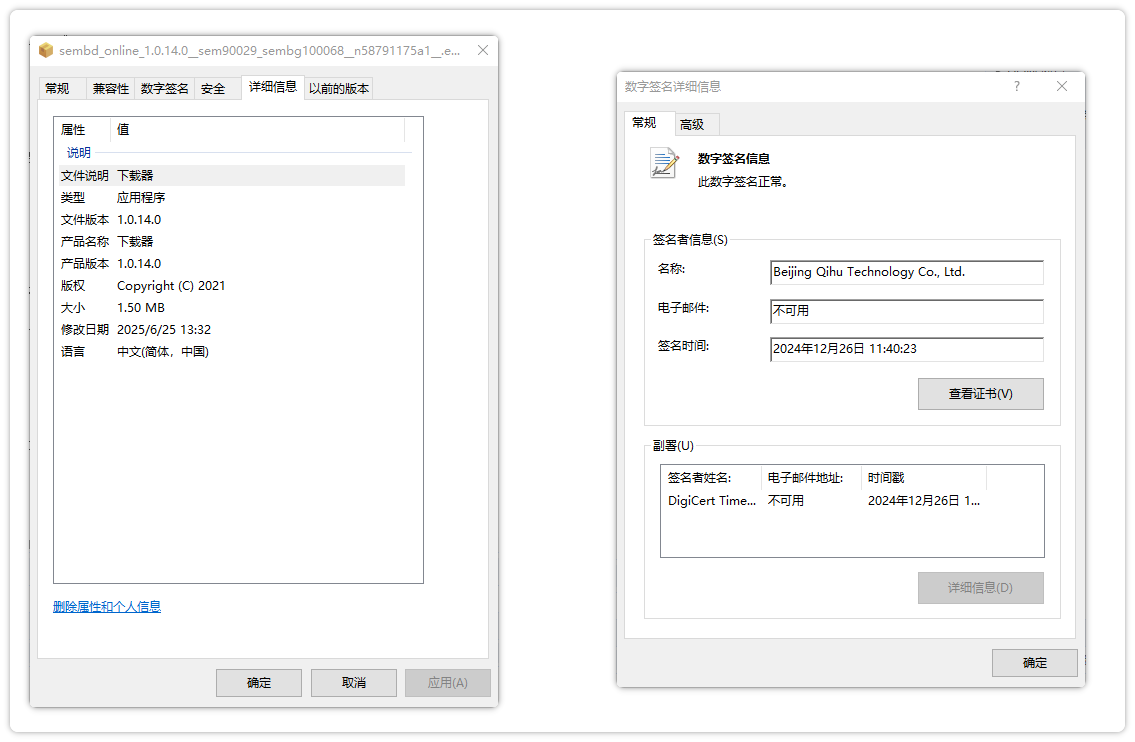This screenshot has height=742, width=1135.
Task: Open the 以前的版本 tab
Action: point(339,89)
